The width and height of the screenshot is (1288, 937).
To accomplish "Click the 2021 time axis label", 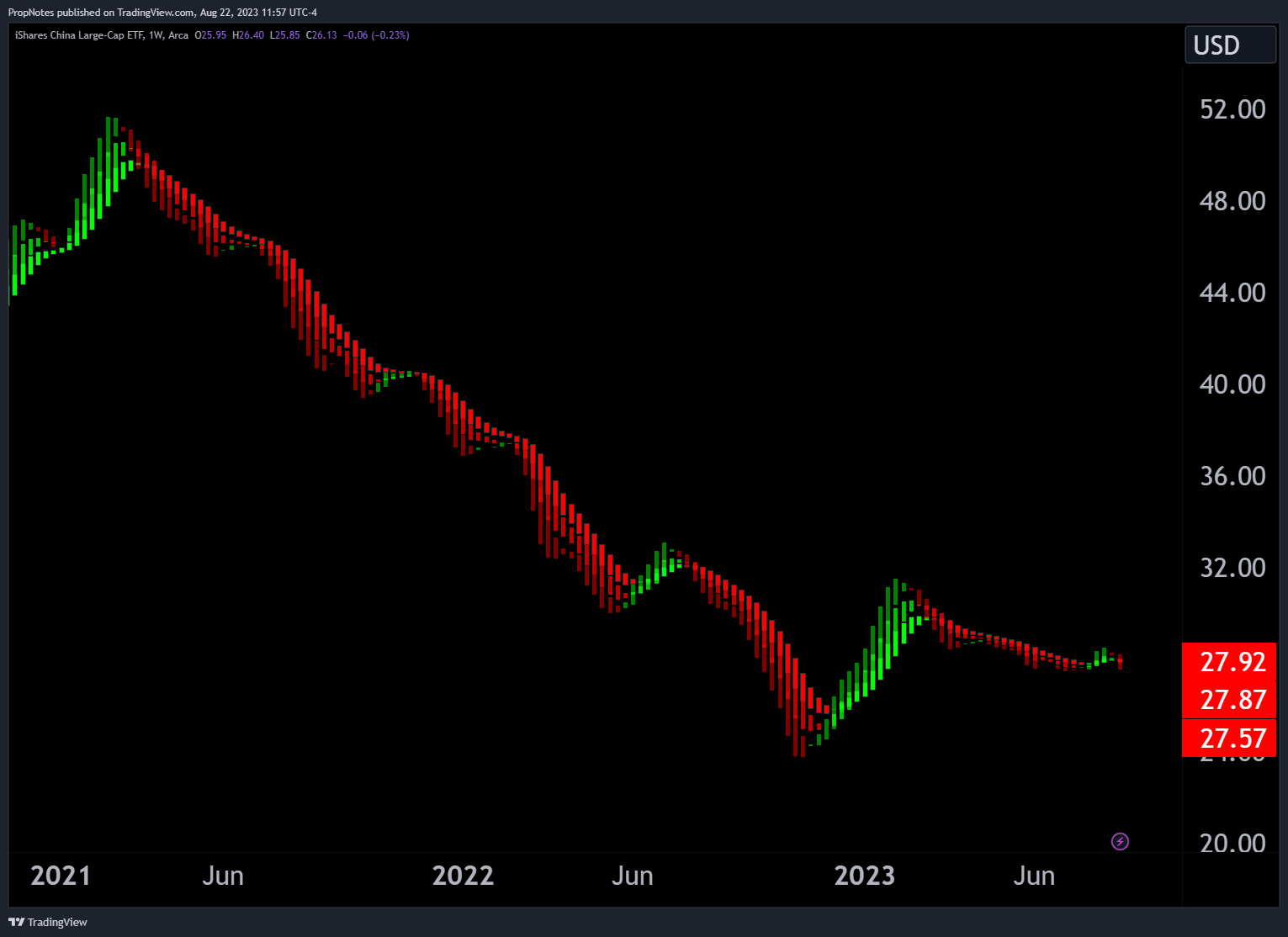I will point(61,876).
